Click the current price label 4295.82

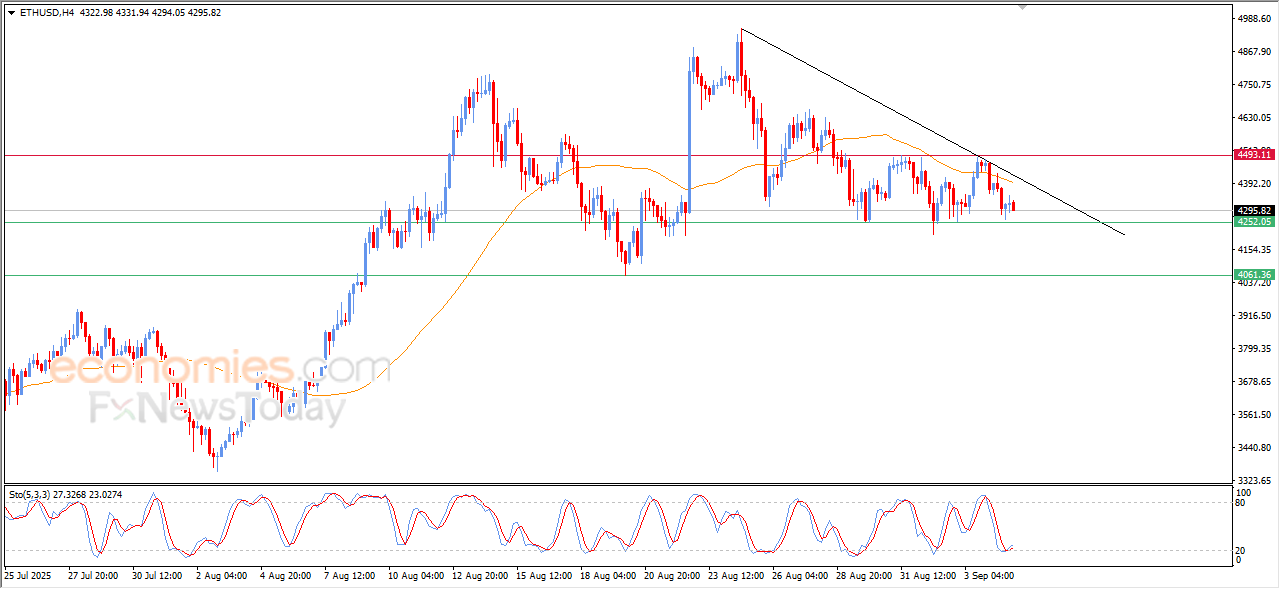click(1254, 211)
